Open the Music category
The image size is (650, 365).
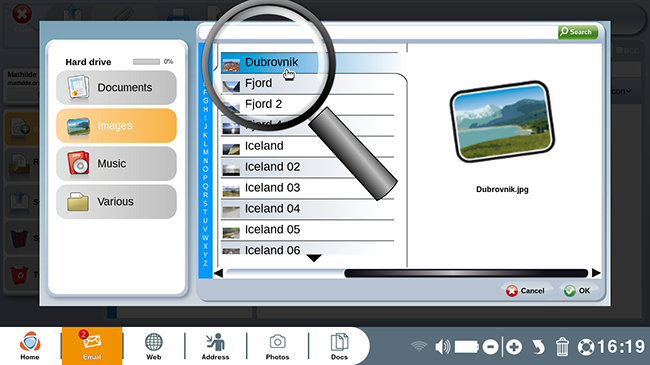116,163
